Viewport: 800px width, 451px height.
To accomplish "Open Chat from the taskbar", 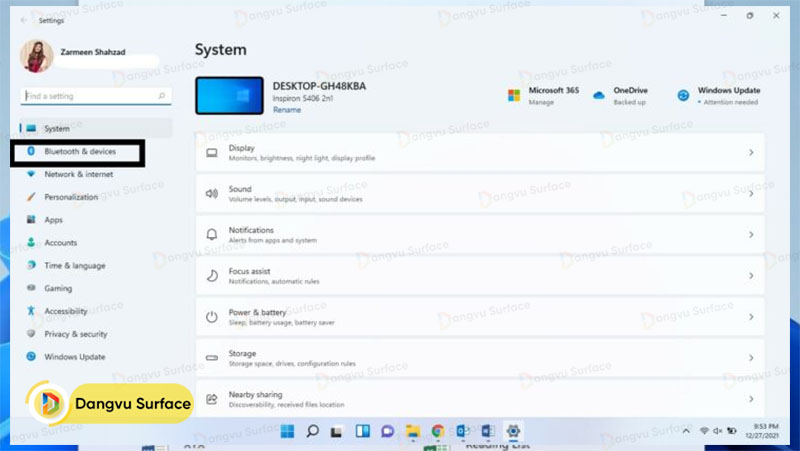I will [387, 431].
